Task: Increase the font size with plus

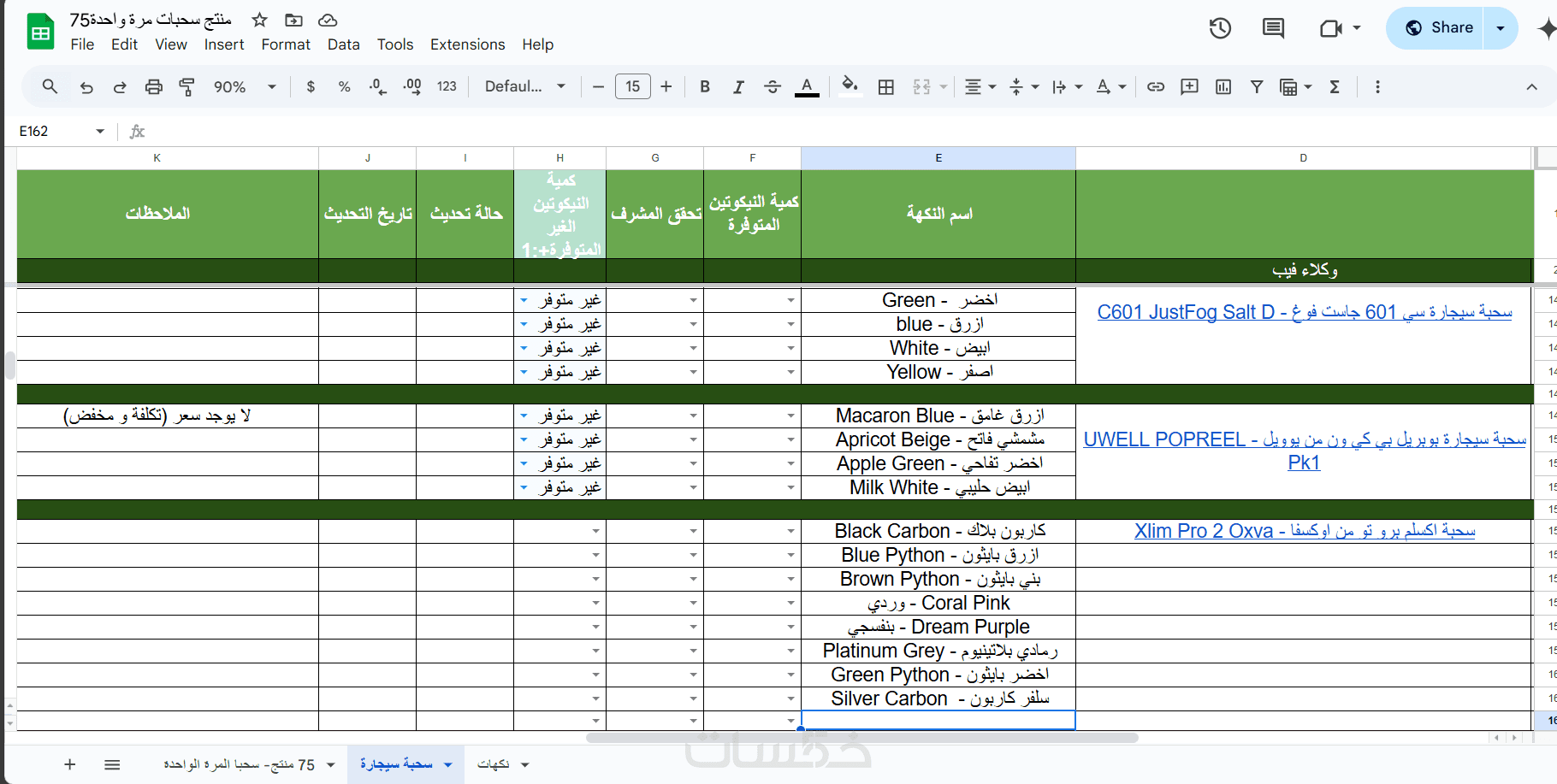Action: click(x=666, y=86)
